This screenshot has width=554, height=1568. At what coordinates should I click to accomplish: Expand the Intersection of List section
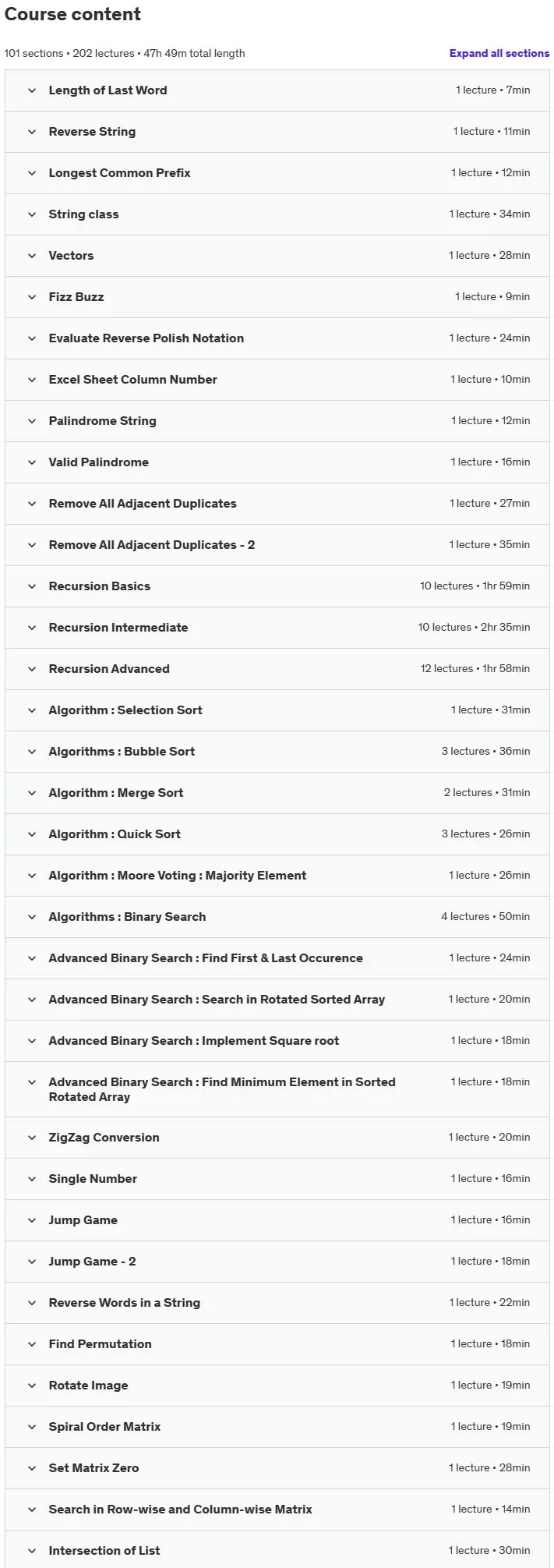tap(277, 1551)
